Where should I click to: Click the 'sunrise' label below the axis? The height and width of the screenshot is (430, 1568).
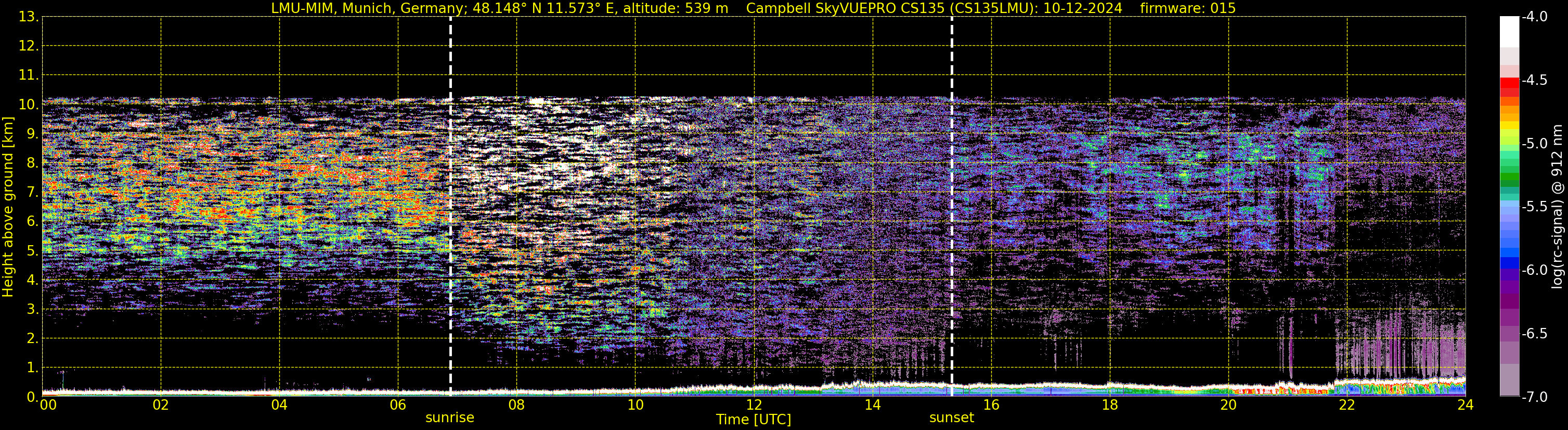pos(450,418)
